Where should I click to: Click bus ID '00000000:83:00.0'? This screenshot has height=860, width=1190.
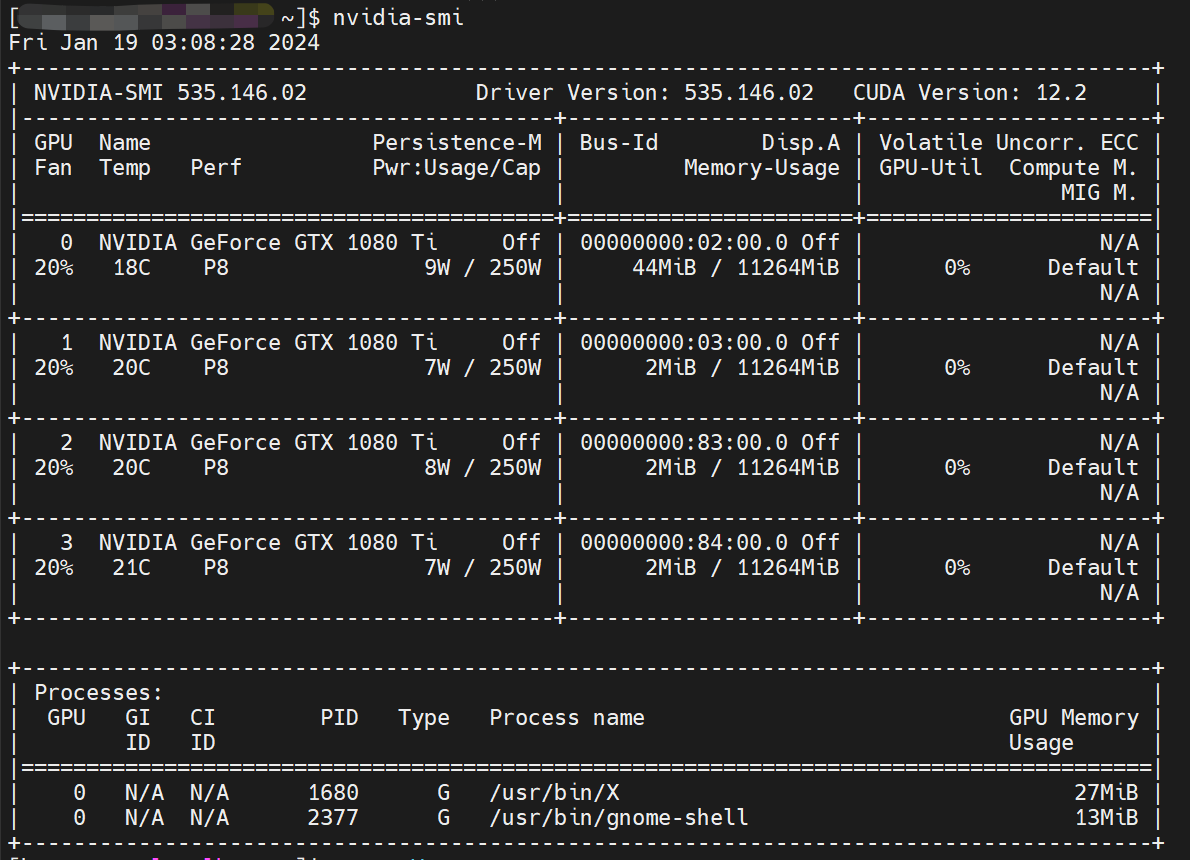tap(684, 443)
